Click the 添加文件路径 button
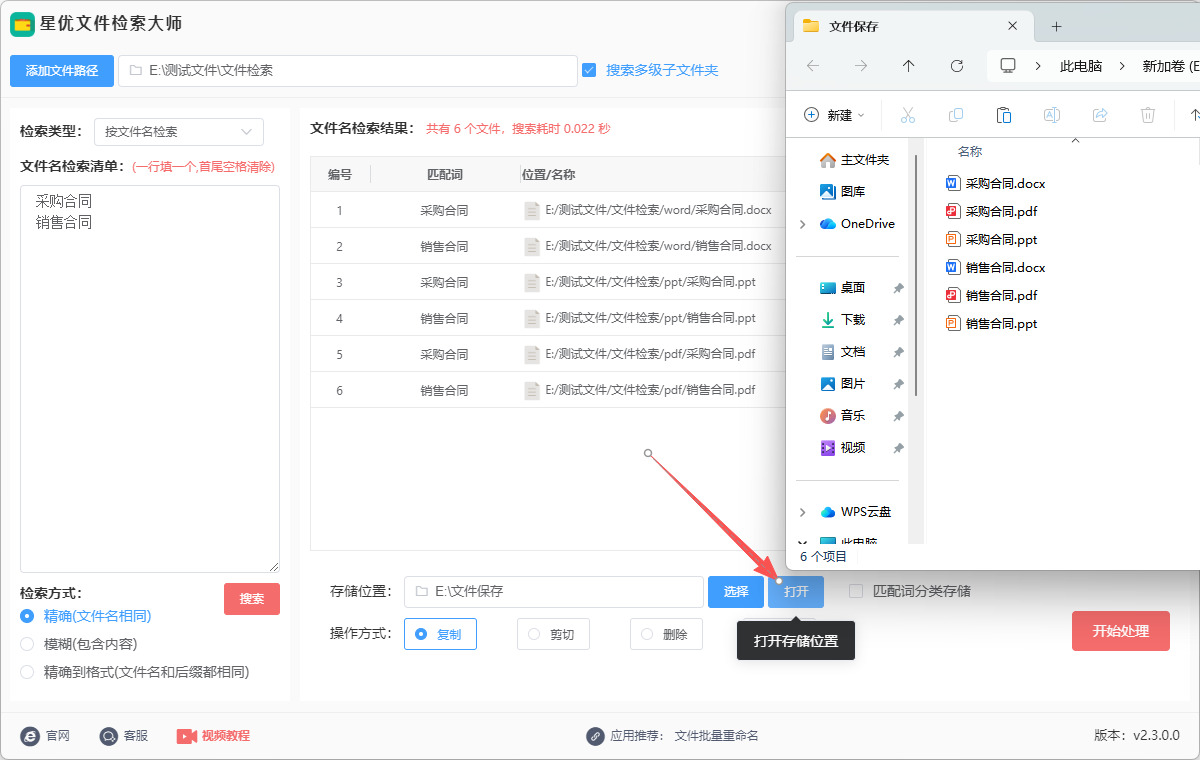 [62, 71]
